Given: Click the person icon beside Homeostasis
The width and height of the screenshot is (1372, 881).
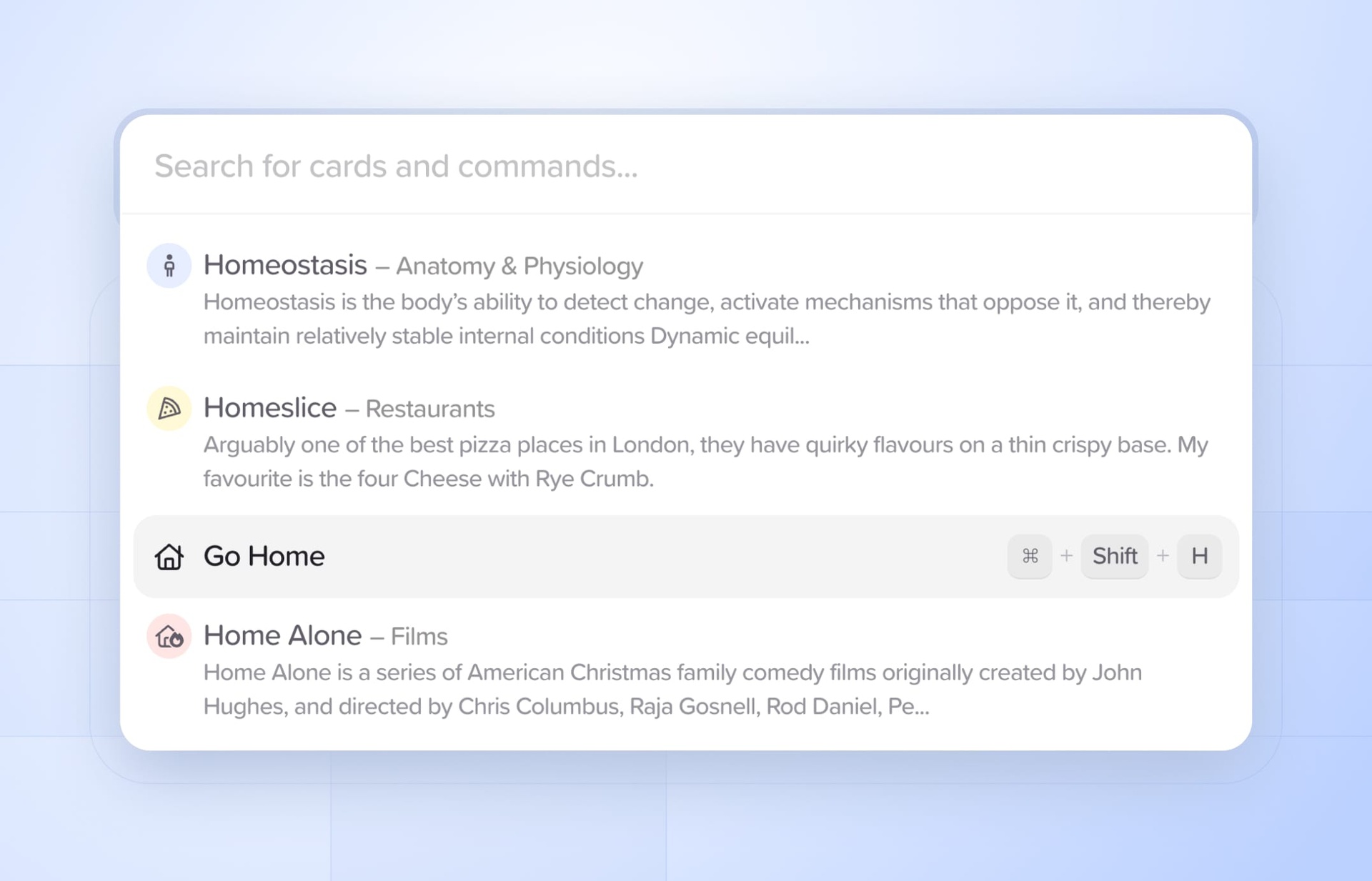Looking at the screenshot, I should [169, 266].
